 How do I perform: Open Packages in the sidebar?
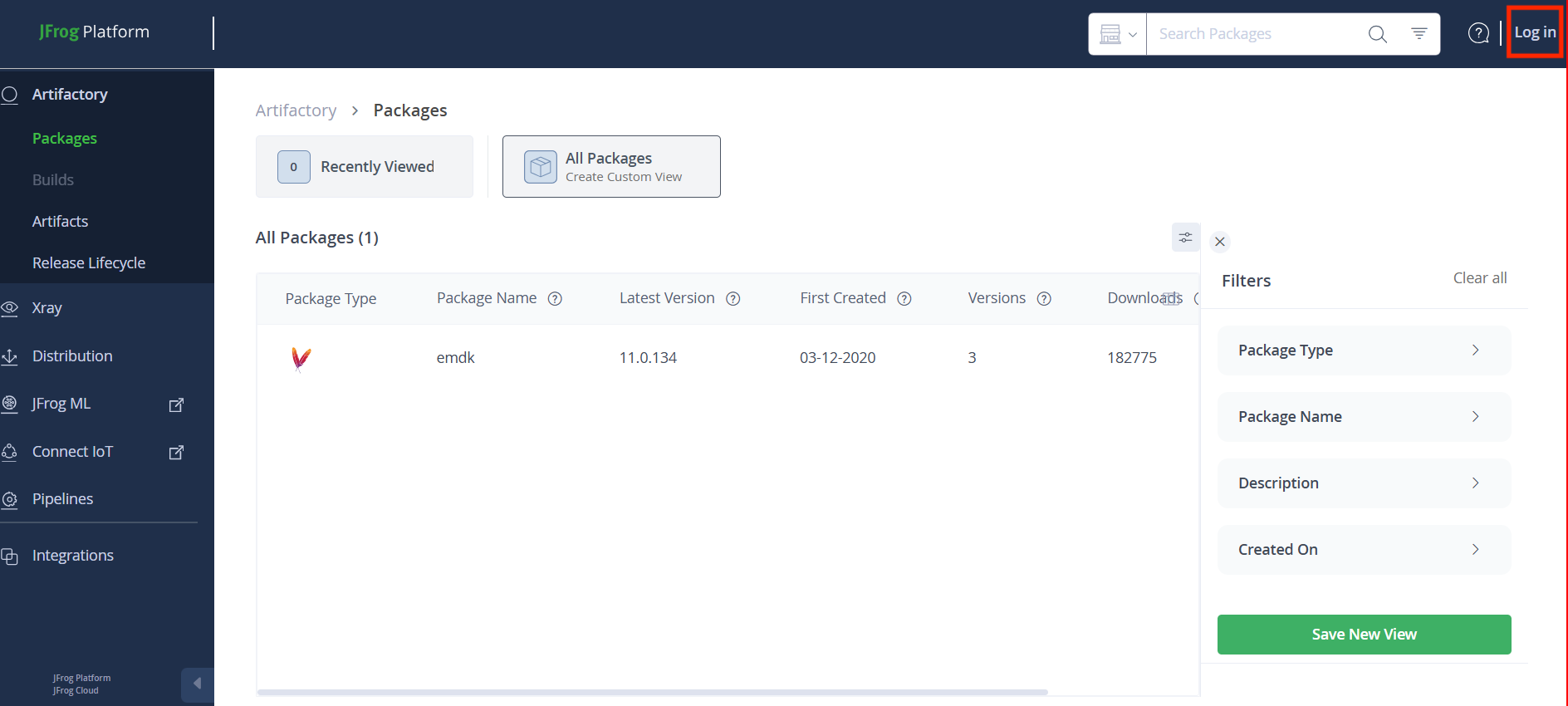point(65,139)
